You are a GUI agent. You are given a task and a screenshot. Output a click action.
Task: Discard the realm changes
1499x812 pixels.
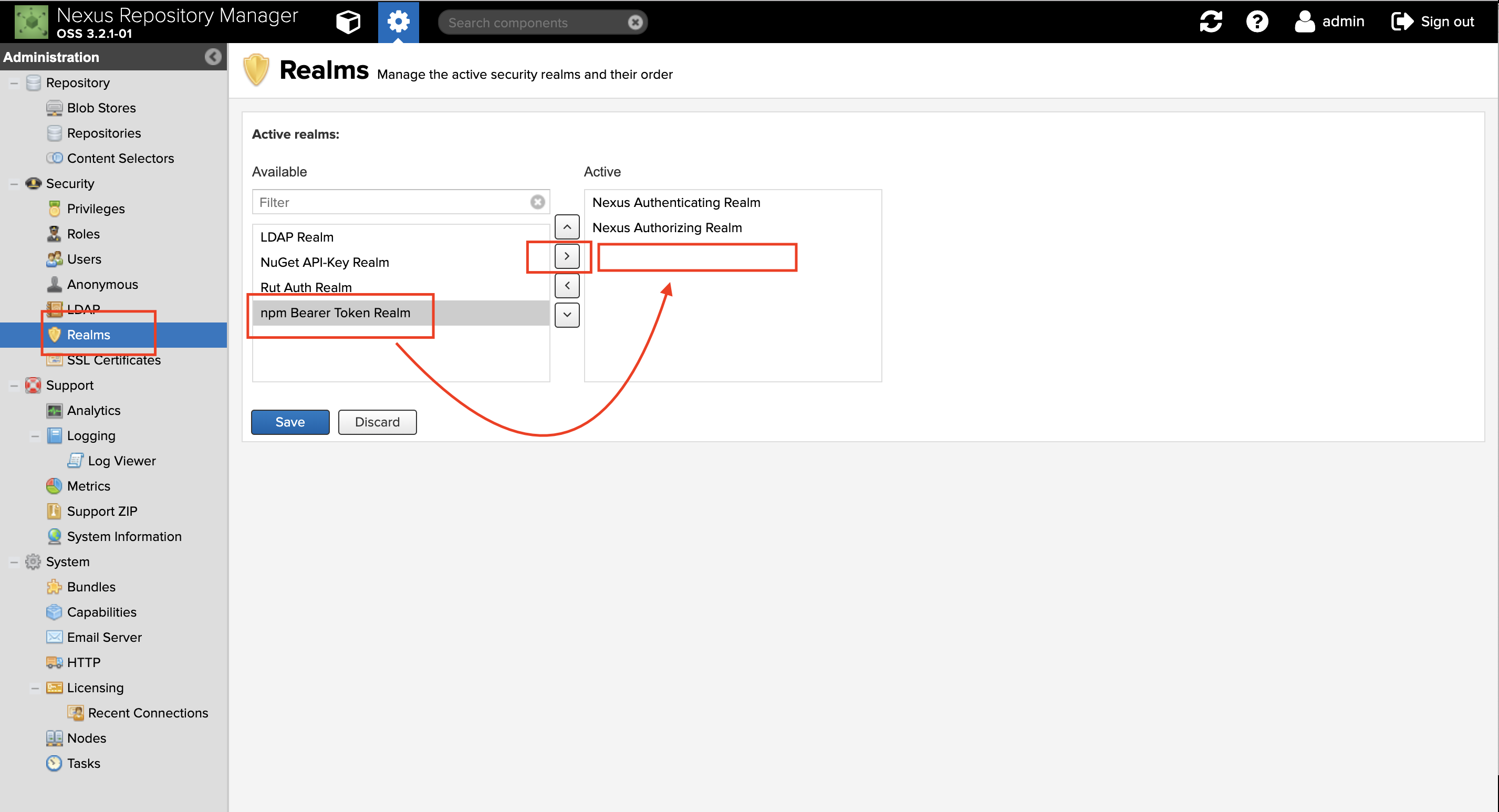point(377,421)
